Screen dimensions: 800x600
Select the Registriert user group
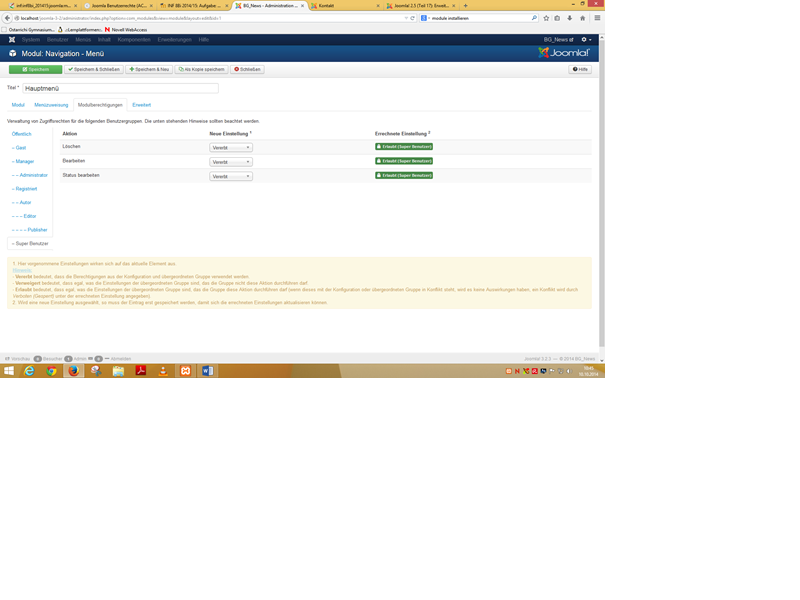tap(24, 189)
